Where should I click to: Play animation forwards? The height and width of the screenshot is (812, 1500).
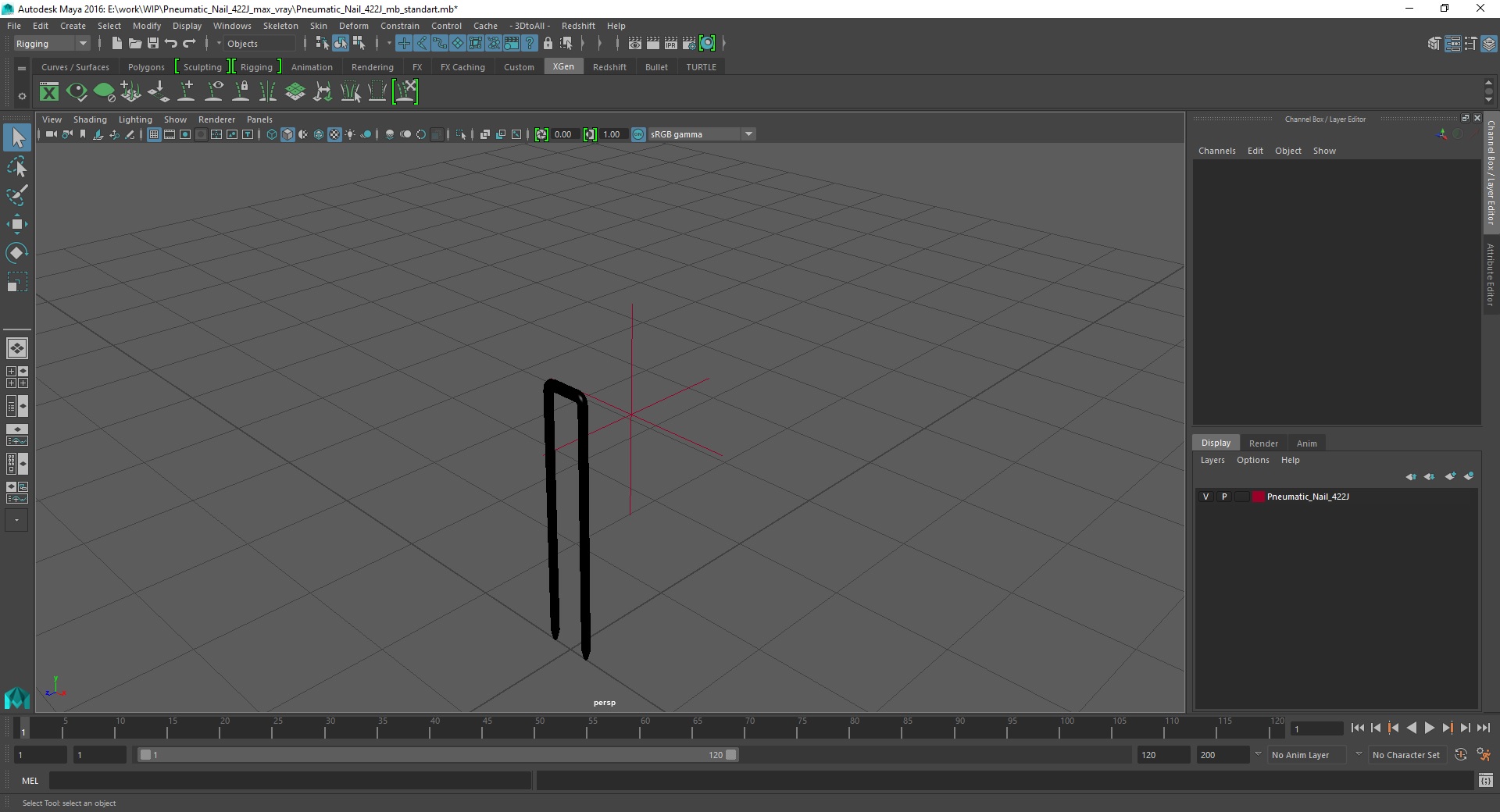pos(1429,728)
